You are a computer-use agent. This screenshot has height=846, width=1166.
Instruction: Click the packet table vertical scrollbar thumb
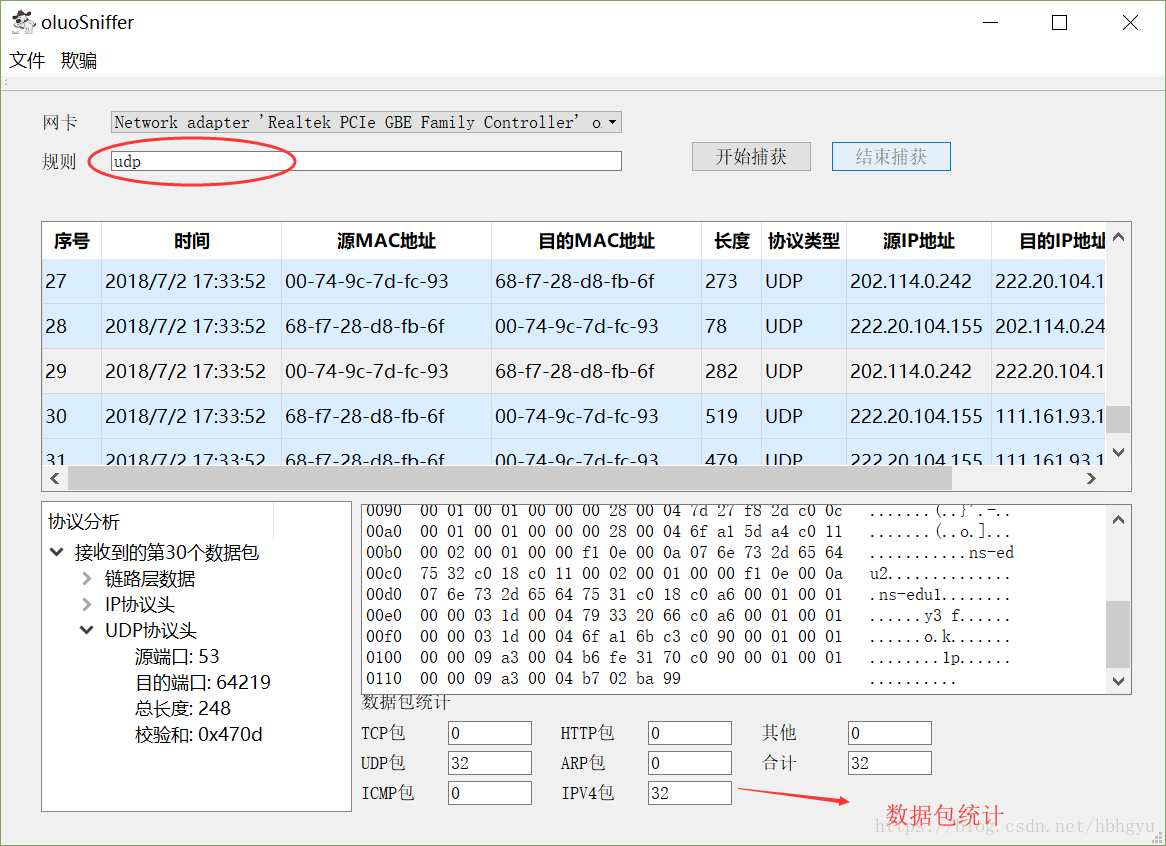(x=1118, y=419)
